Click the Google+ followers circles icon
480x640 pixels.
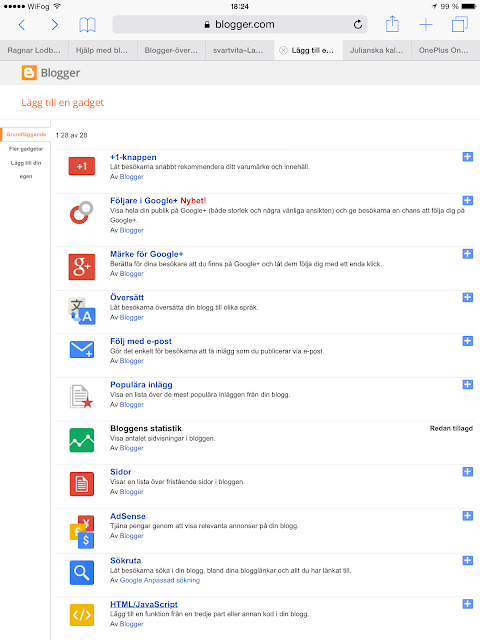[x=82, y=212]
